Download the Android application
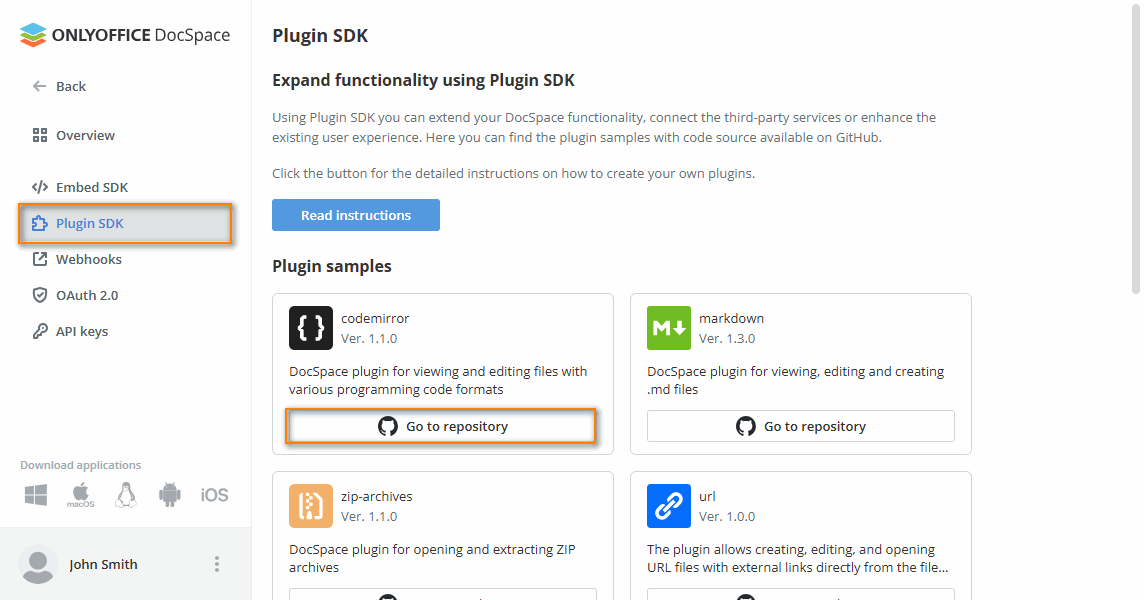This screenshot has height=600, width=1144. pos(169,495)
